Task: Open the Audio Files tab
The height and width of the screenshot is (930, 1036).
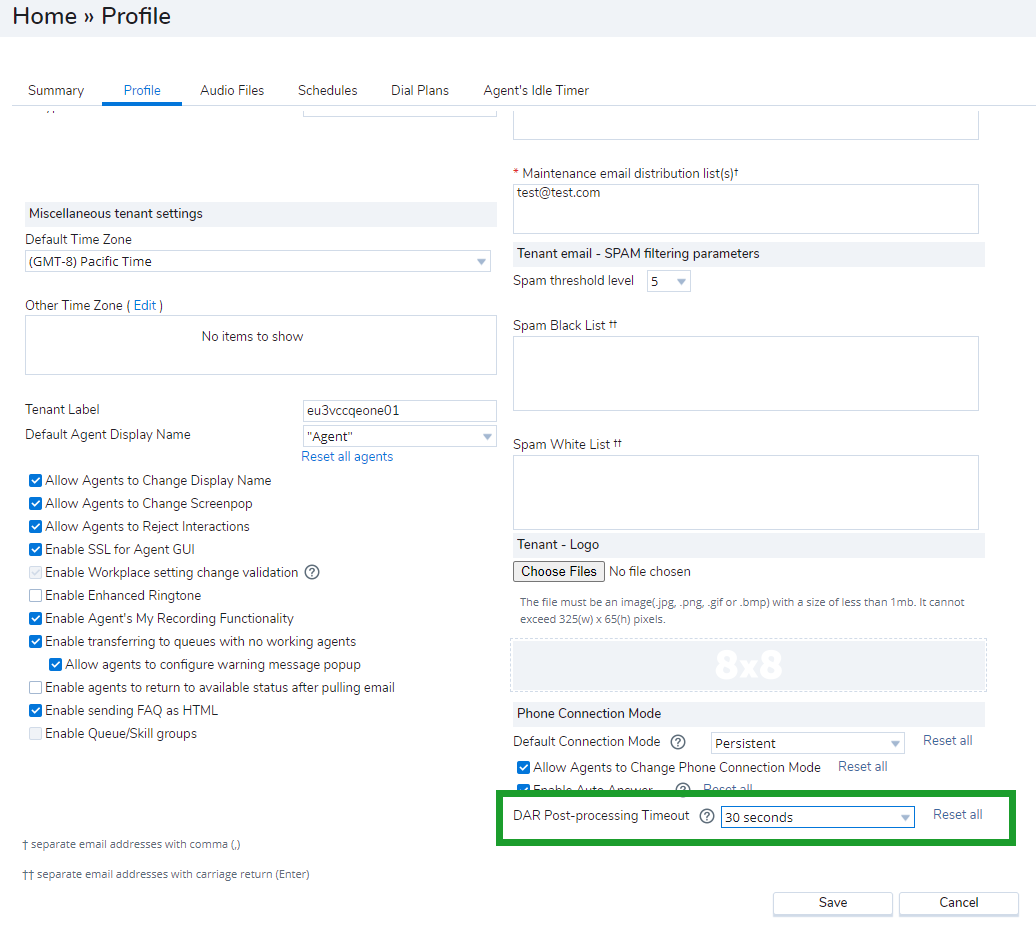Action: (x=232, y=90)
